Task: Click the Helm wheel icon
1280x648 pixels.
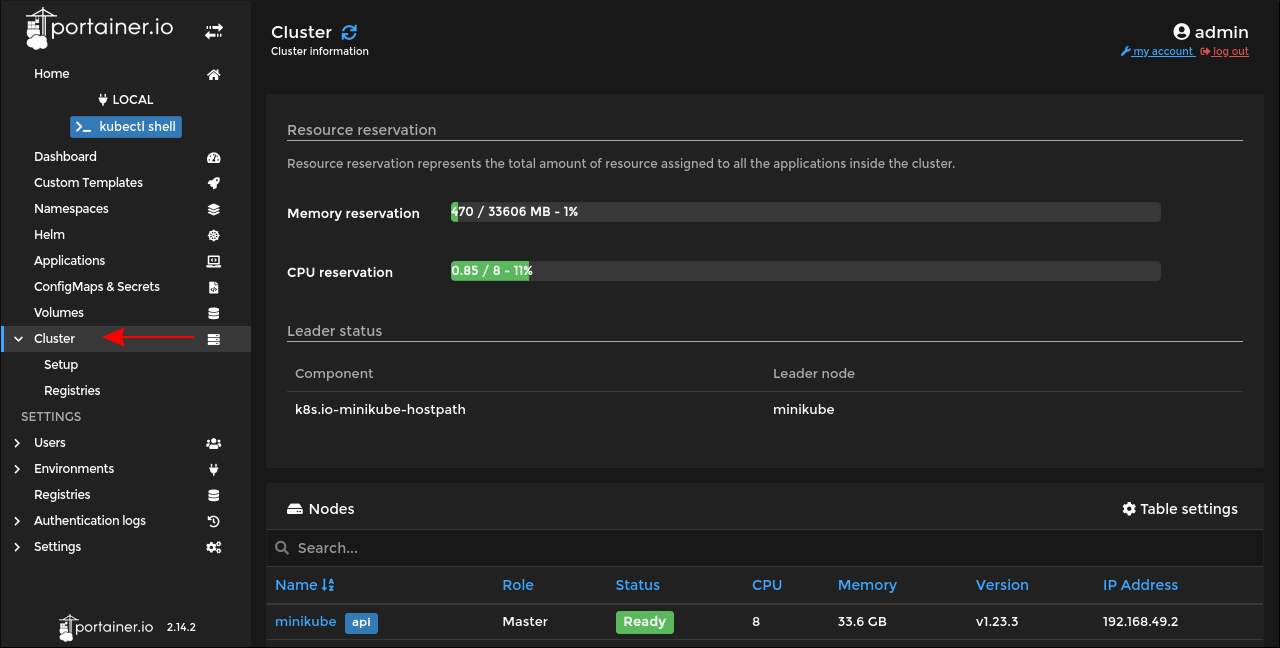Action: (213, 235)
